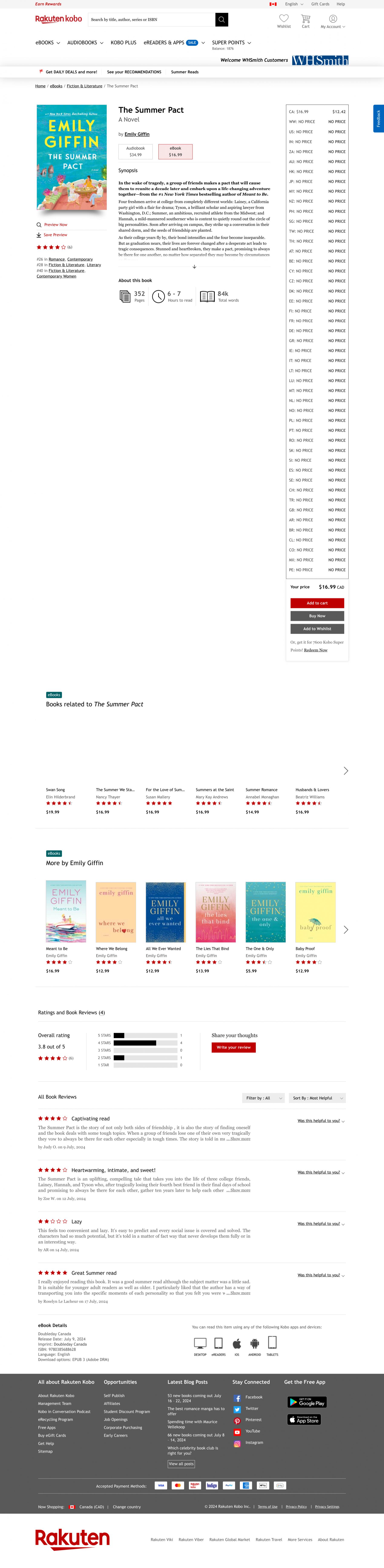
Task: Click the search by title input field
Action: [151, 19]
